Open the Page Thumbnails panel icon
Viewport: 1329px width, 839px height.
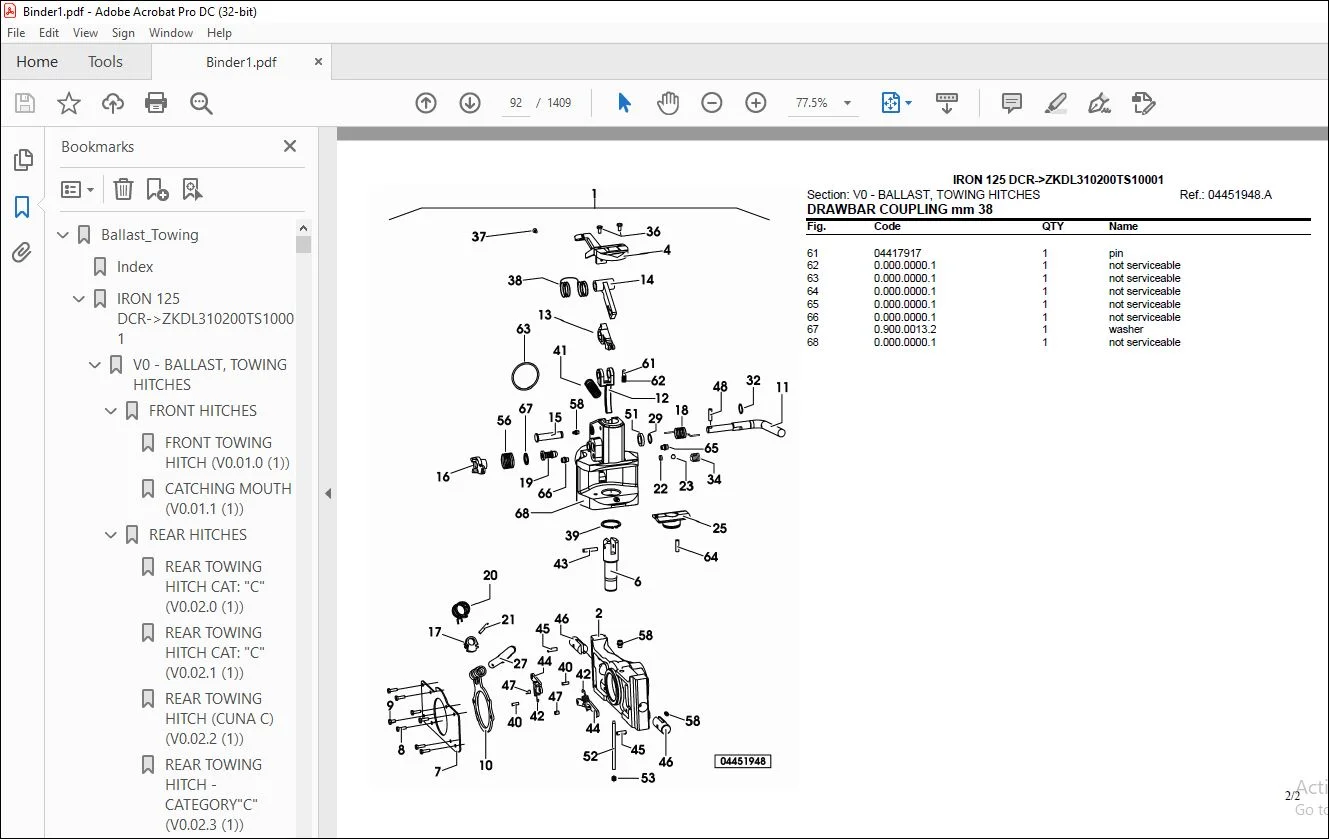(22, 160)
